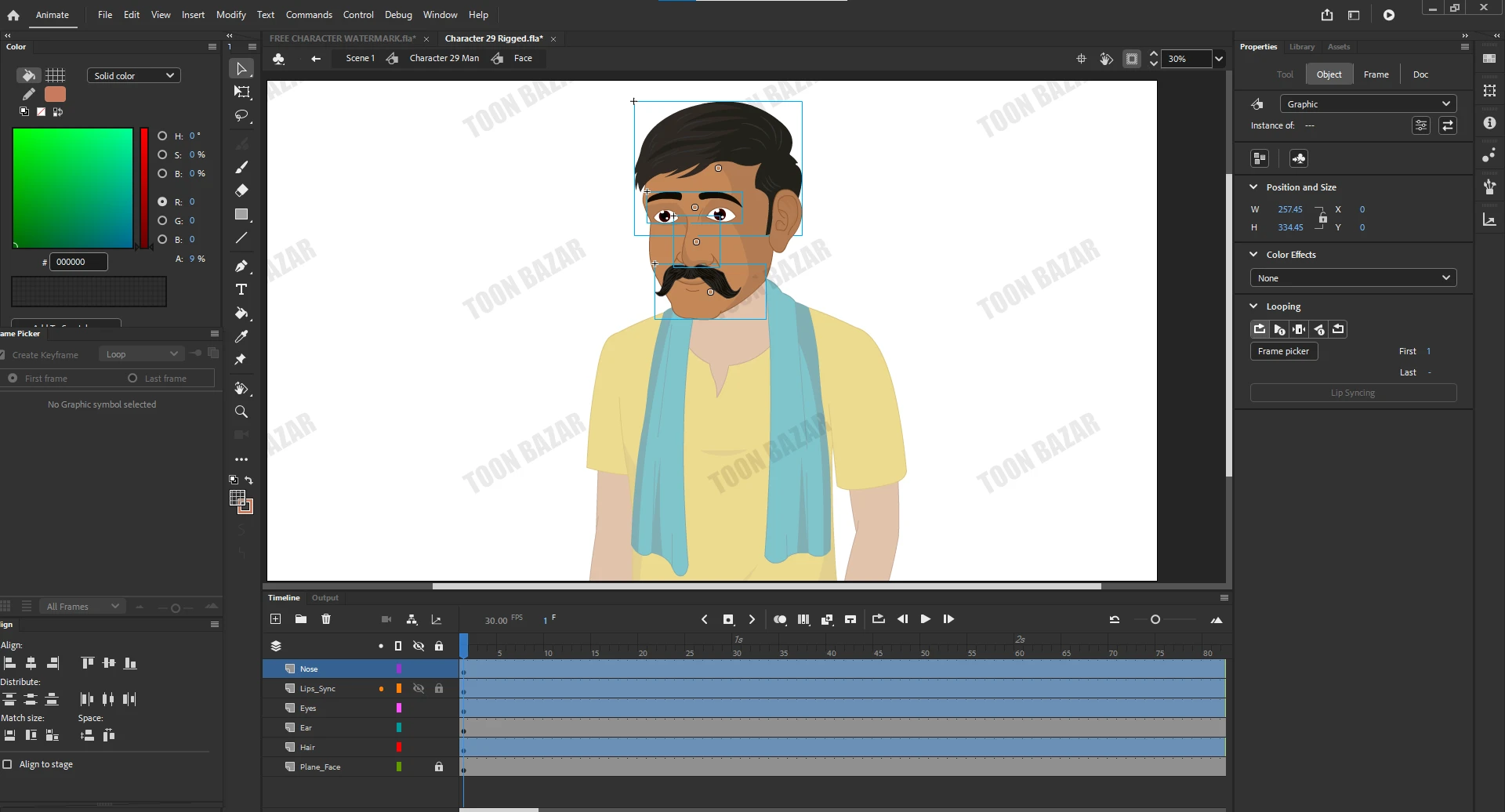Select the Eraser tool

[x=241, y=190]
